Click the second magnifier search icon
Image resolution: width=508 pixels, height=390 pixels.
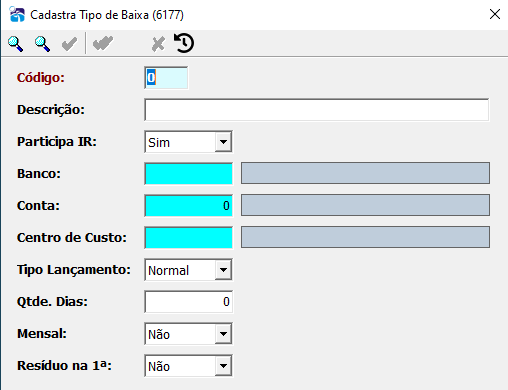tap(42, 44)
